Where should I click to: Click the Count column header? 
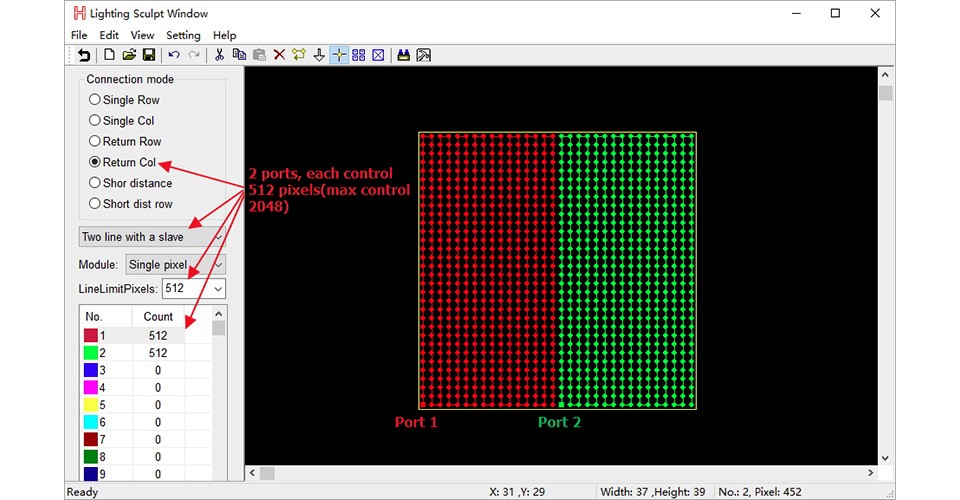(x=158, y=316)
